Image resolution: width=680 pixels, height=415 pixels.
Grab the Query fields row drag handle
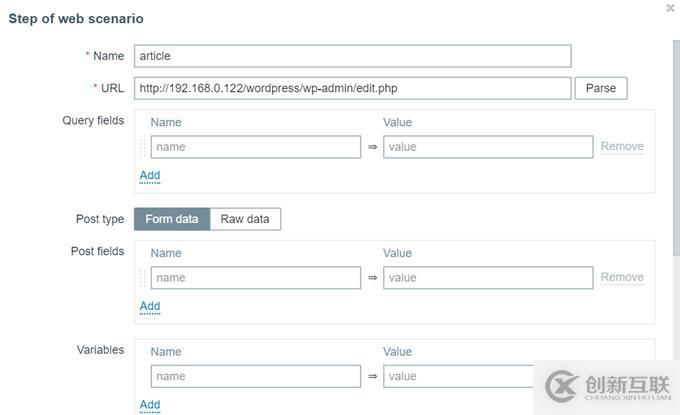tap(143, 147)
